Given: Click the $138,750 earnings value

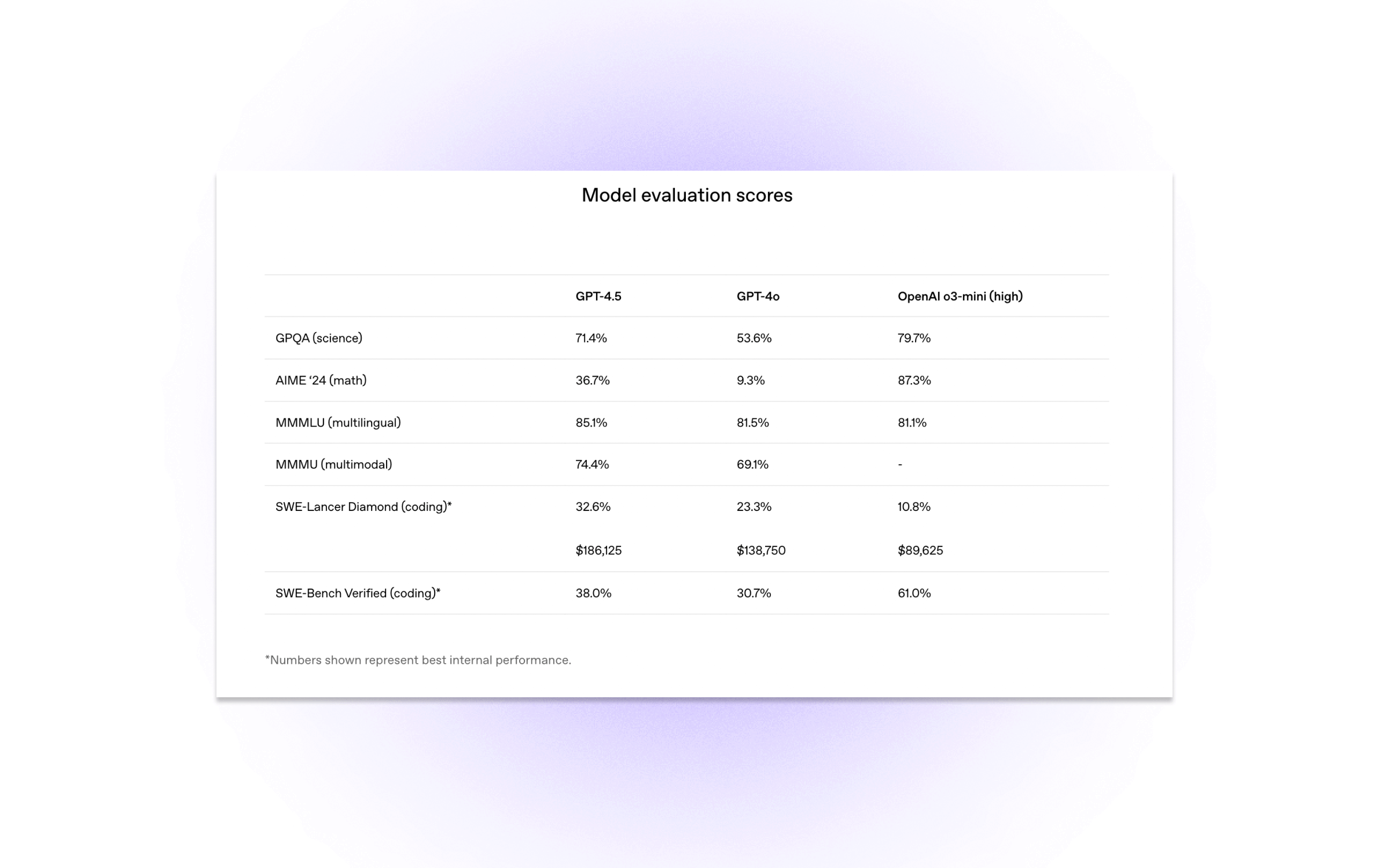Looking at the screenshot, I should coord(761,550).
